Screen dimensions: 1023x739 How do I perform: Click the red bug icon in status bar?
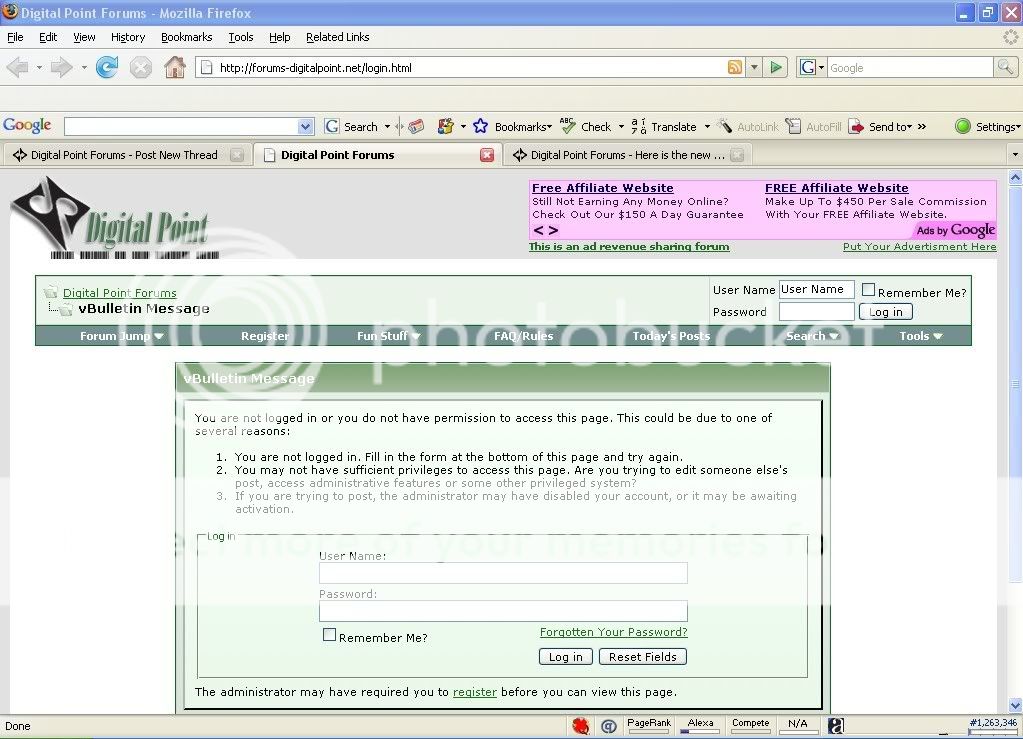point(581,725)
